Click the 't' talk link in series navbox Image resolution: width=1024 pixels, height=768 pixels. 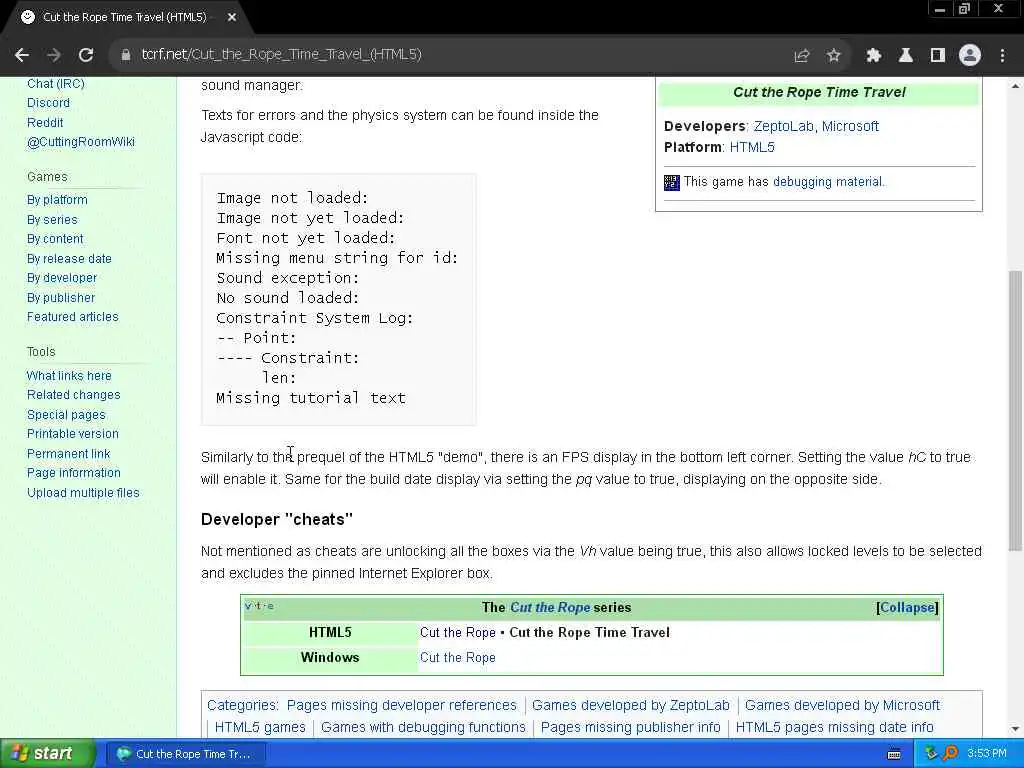tap(259, 606)
